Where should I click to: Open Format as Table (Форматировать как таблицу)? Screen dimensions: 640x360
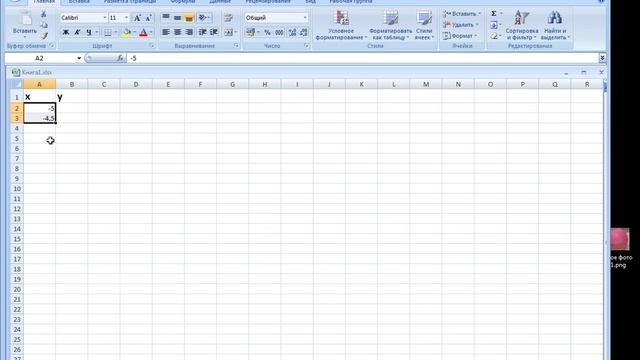pyautogui.click(x=391, y=25)
